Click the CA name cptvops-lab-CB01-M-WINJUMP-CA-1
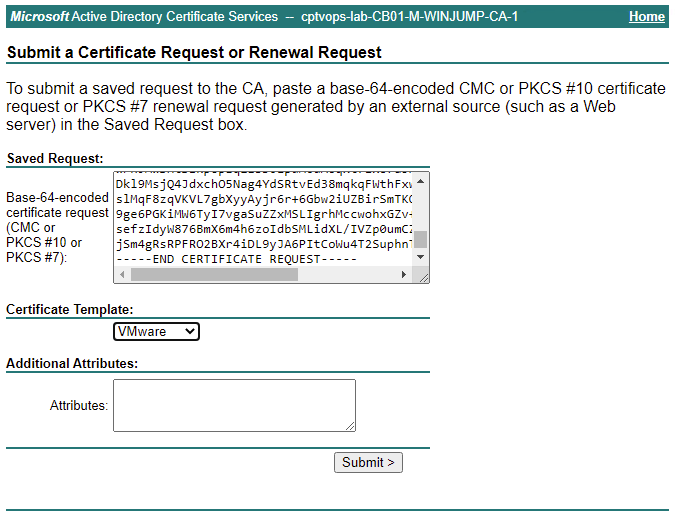The width and height of the screenshot is (675, 525). [x=409, y=17]
